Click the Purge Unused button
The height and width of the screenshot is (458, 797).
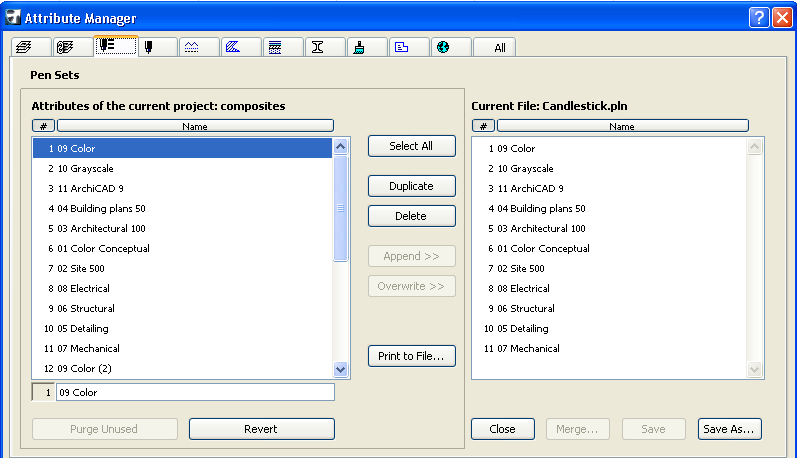coord(105,429)
